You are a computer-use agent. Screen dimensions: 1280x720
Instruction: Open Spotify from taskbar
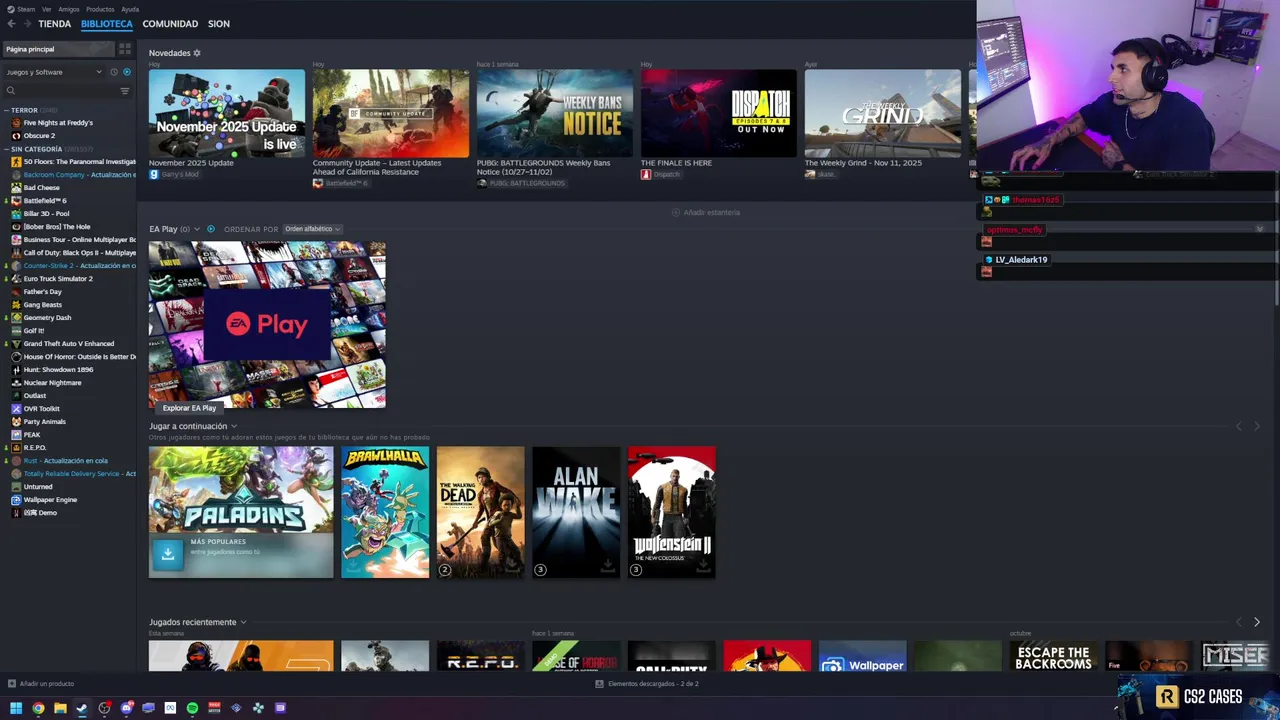pyautogui.click(x=192, y=708)
